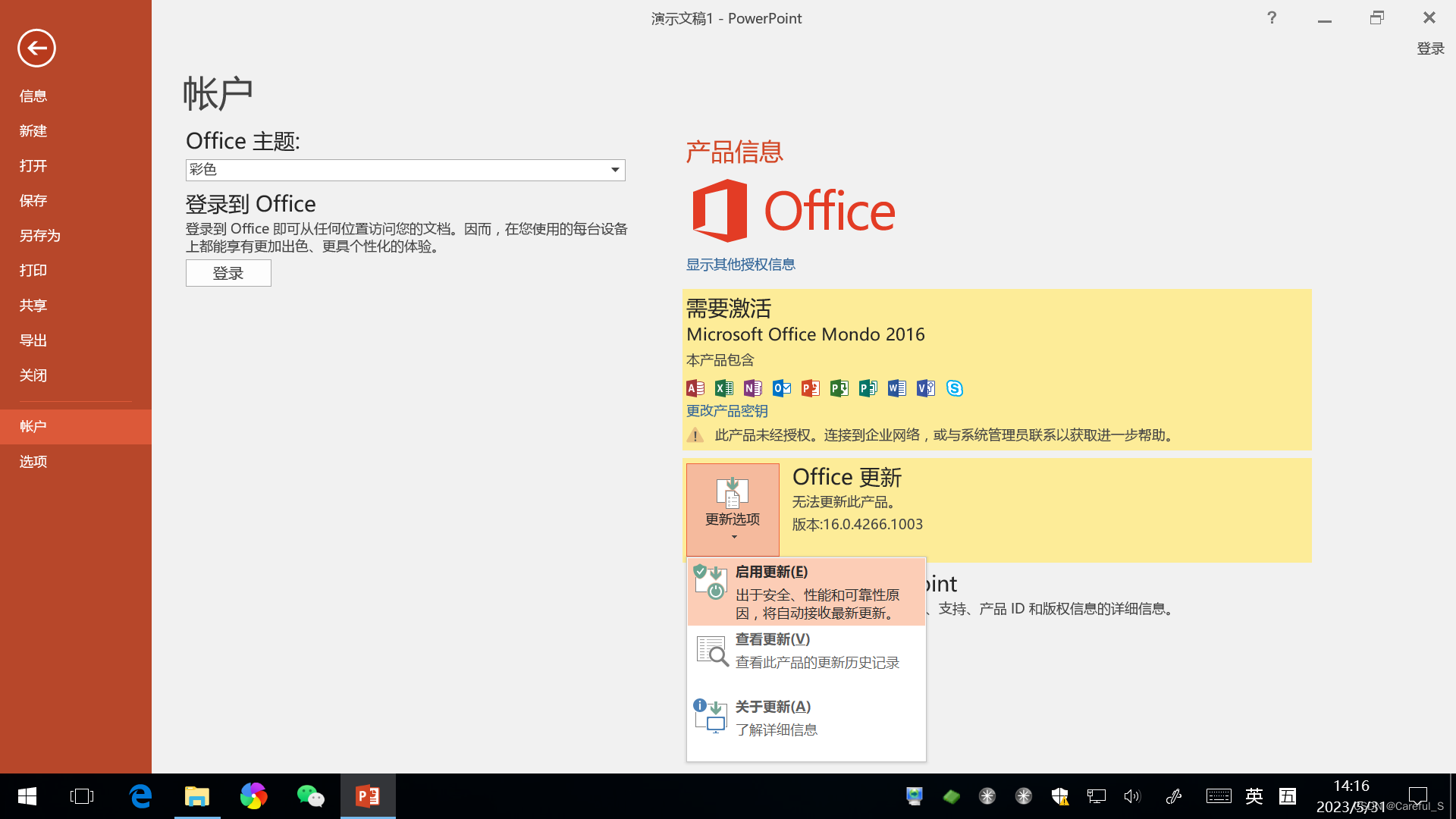The width and height of the screenshot is (1456, 819).
Task: Open 显示其他授权信息 link
Action: (740, 265)
